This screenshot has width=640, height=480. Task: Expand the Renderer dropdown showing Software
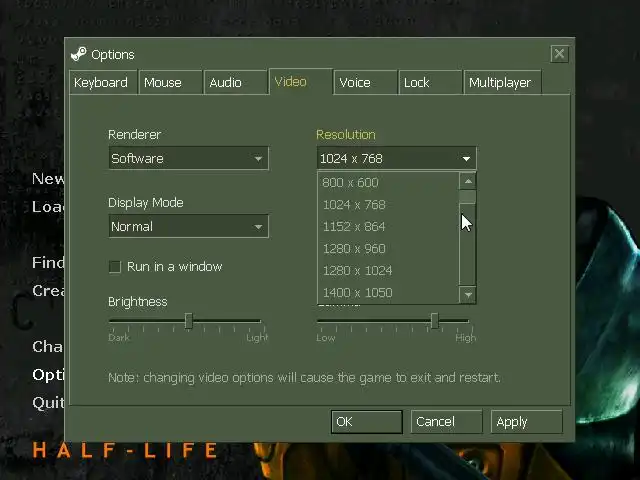tap(189, 158)
